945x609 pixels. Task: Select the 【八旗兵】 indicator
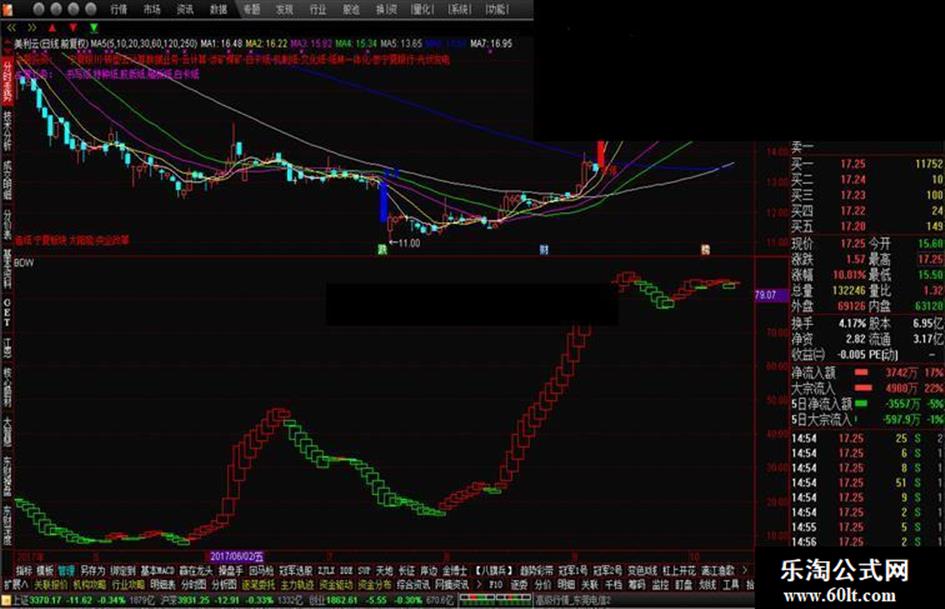pyautogui.click(x=493, y=570)
